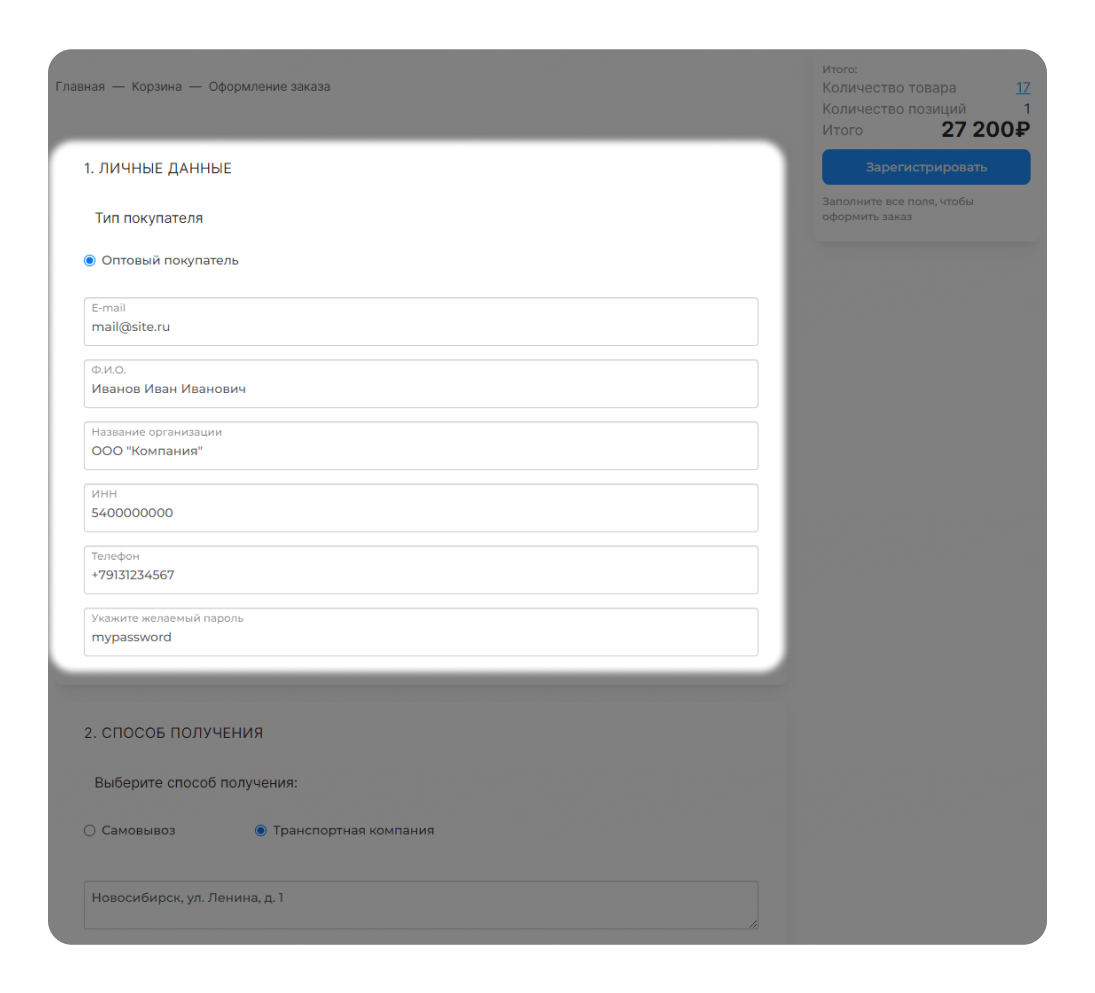The width and height of the screenshot is (1095, 993).
Task: Open Корзина from the breadcrumb trail
Action: point(157,87)
